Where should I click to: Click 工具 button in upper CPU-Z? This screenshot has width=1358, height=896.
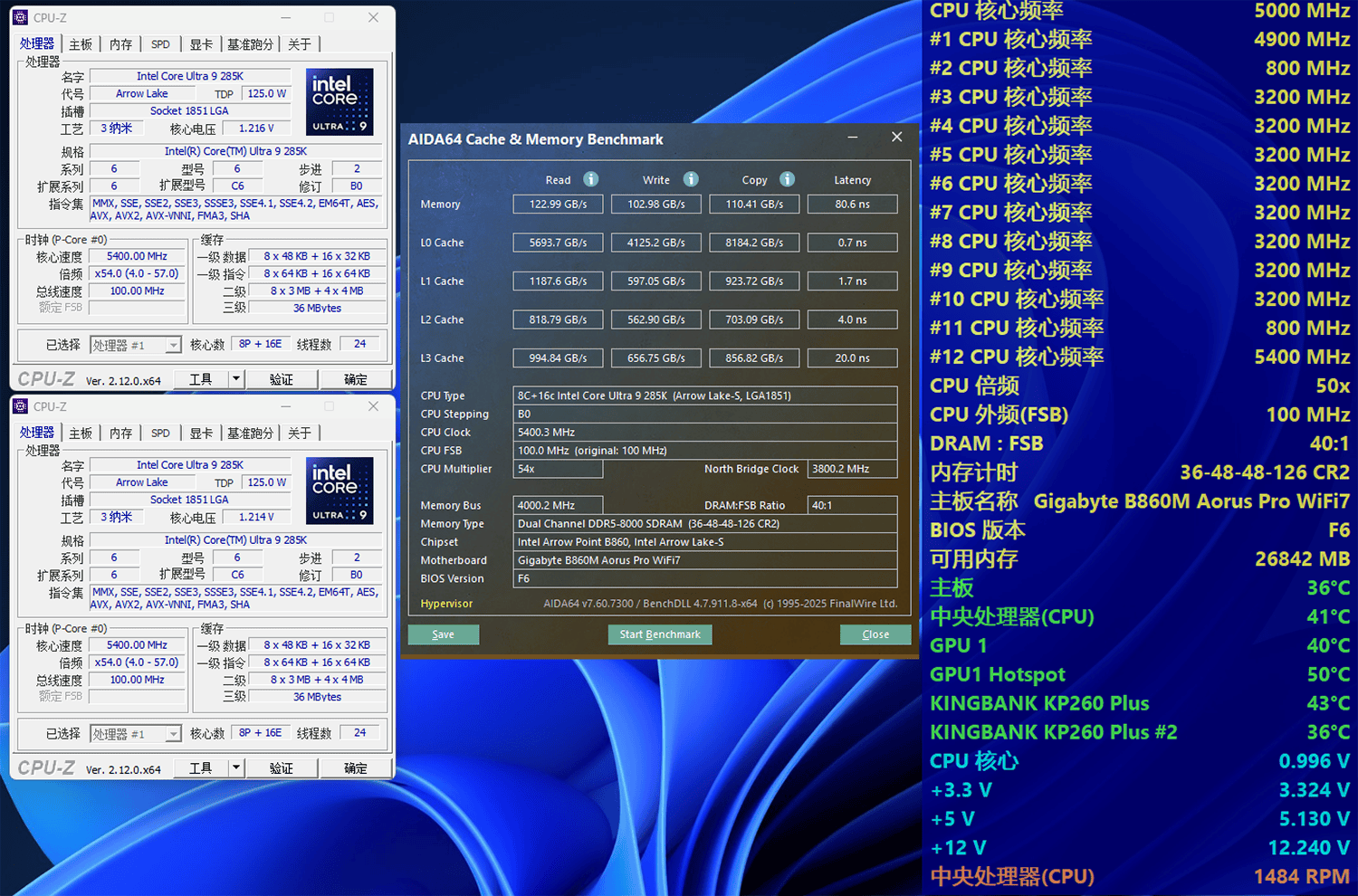click(x=201, y=379)
